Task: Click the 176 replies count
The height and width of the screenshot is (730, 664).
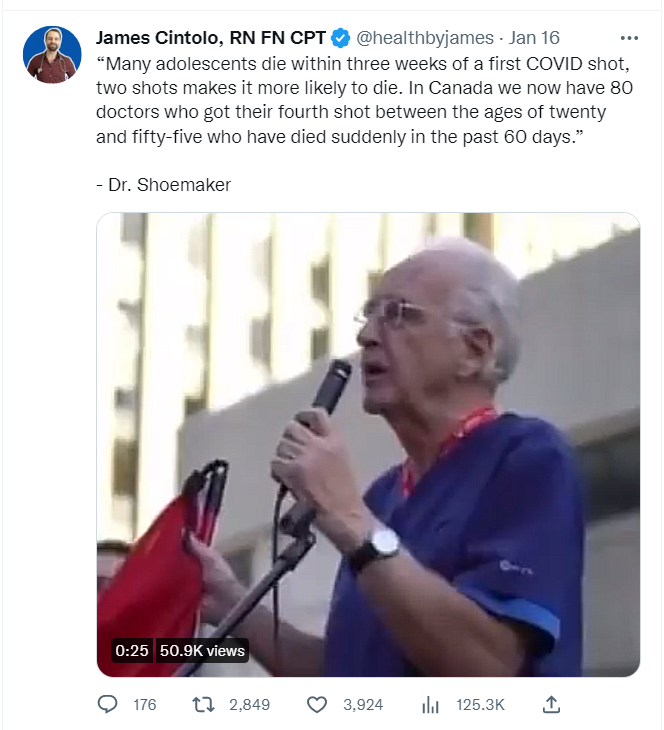Action: click(x=144, y=705)
